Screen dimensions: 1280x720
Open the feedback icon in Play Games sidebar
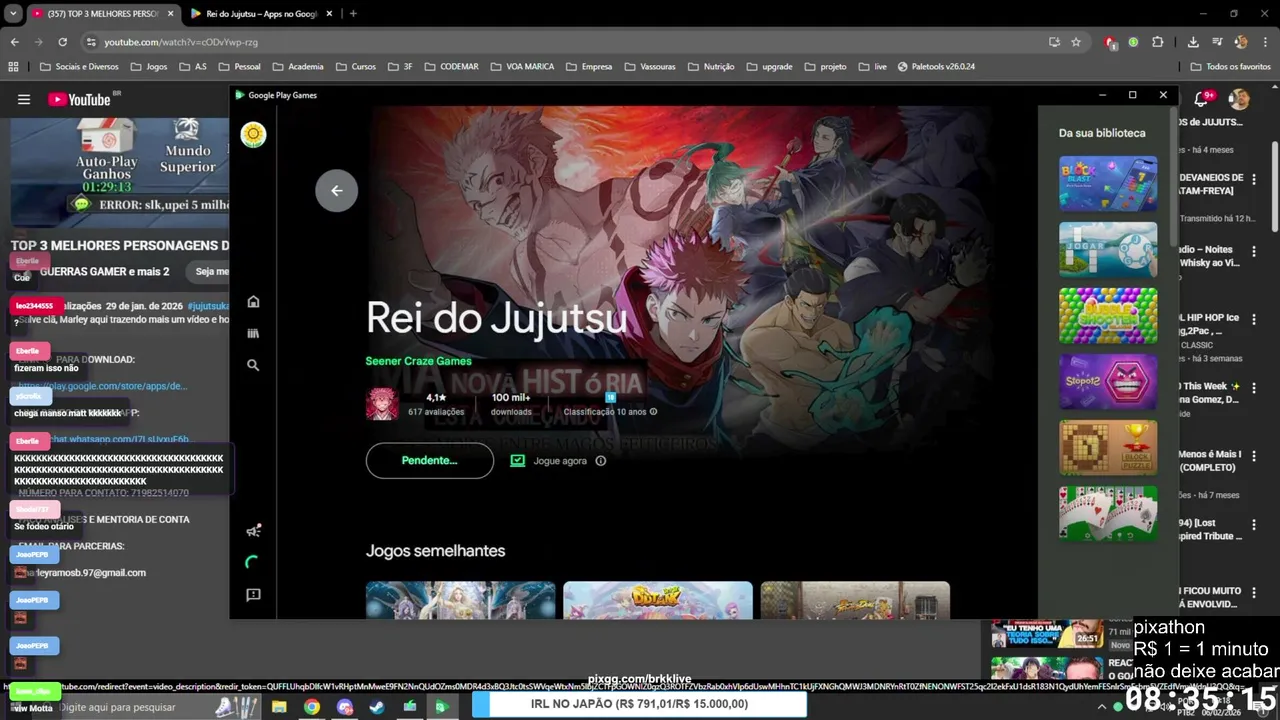pyautogui.click(x=253, y=595)
